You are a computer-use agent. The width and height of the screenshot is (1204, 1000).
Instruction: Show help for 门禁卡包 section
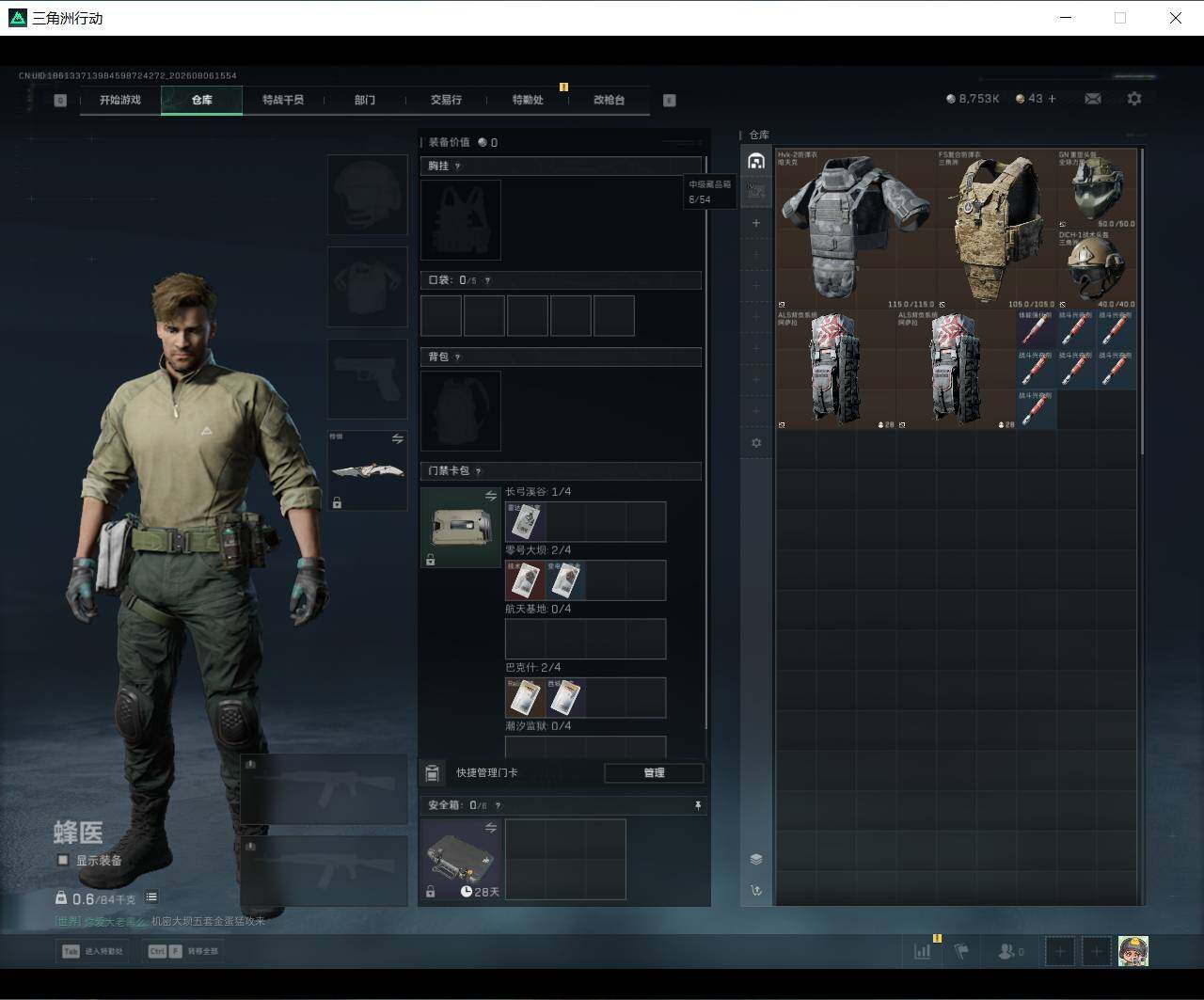pos(478,471)
